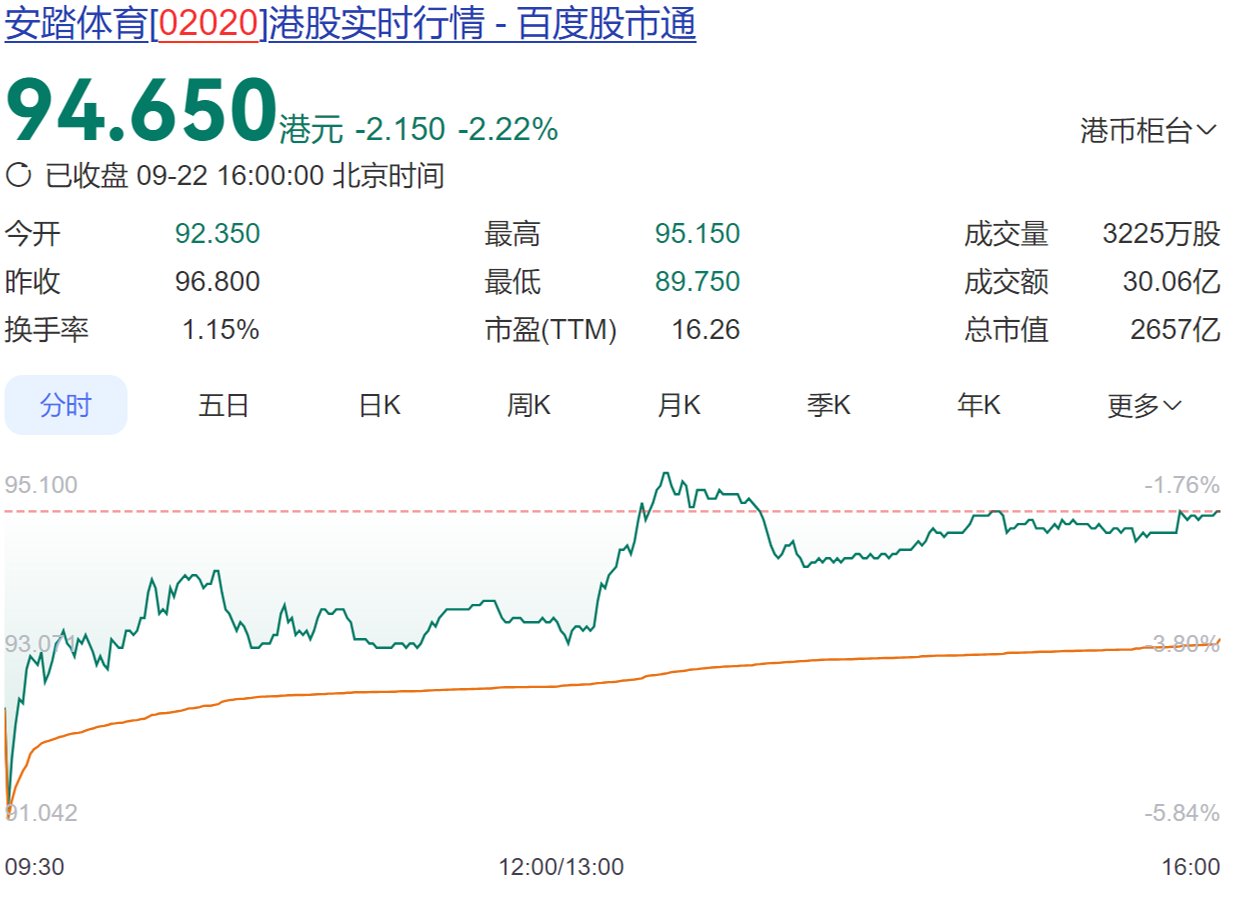Expand the 更多 chart options menu
This screenshot has width=1249, height=902.
[x=1144, y=405]
